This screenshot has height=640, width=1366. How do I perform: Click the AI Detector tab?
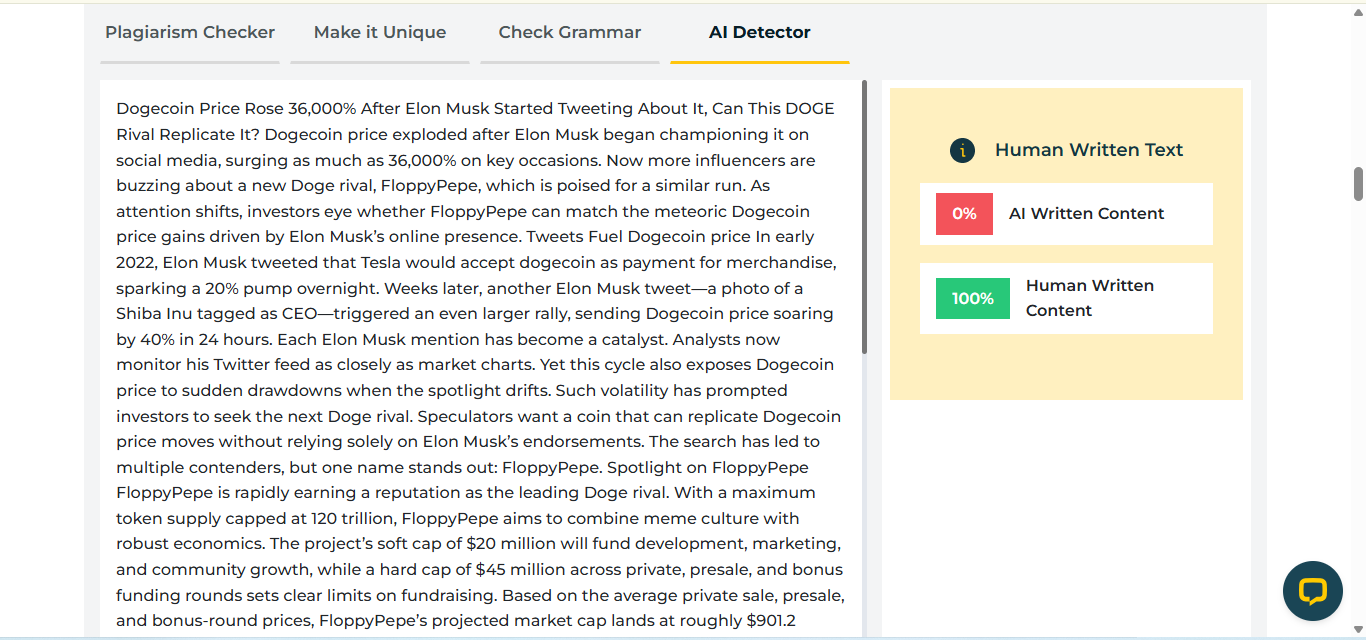click(x=760, y=33)
